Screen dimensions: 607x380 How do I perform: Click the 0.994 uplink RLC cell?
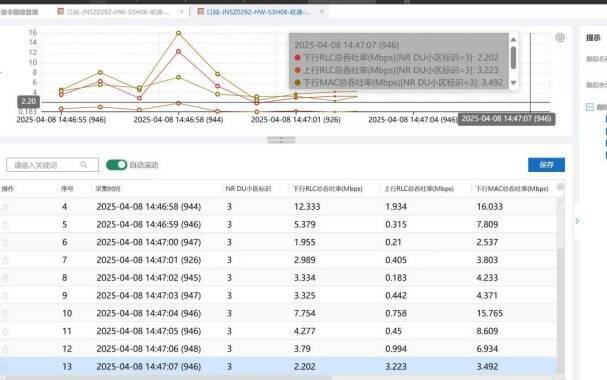396,349
